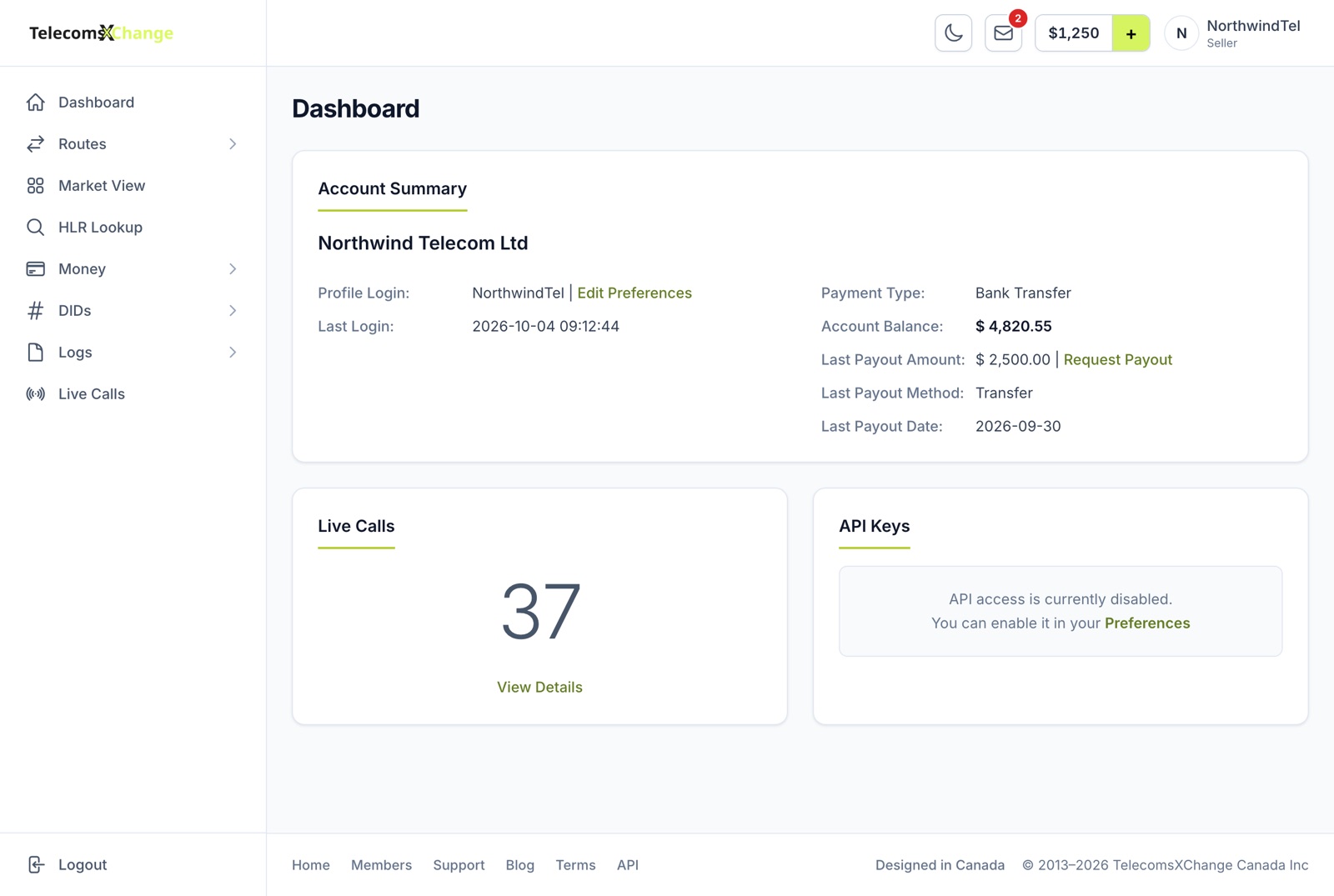The width and height of the screenshot is (1334, 896).
Task: Go to Market View in sidebar
Action: click(133, 186)
